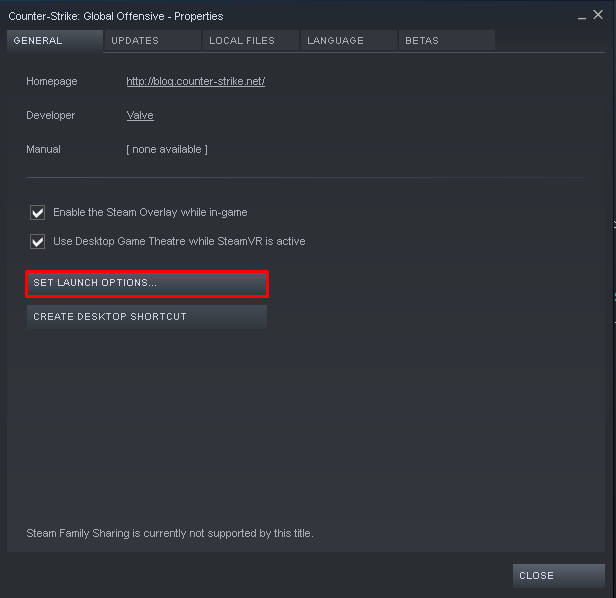Click the Counter-Strike Properties title bar text
Image resolution: width=616 pixels, height=598 pixels.
(116, 16)
